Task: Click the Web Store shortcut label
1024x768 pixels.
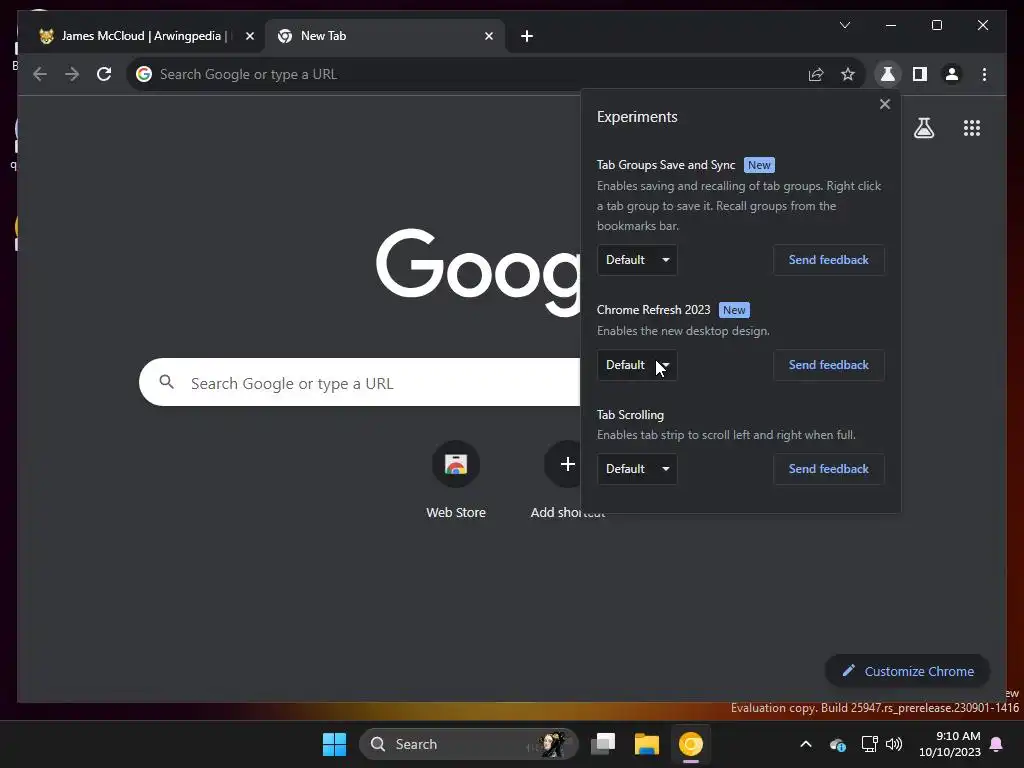Action: (x=456, y=513)
